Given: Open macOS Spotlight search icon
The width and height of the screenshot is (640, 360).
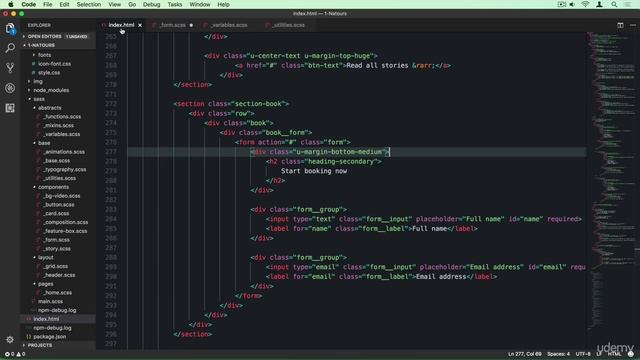Looking at the screenshot, I should pos(614,4).
